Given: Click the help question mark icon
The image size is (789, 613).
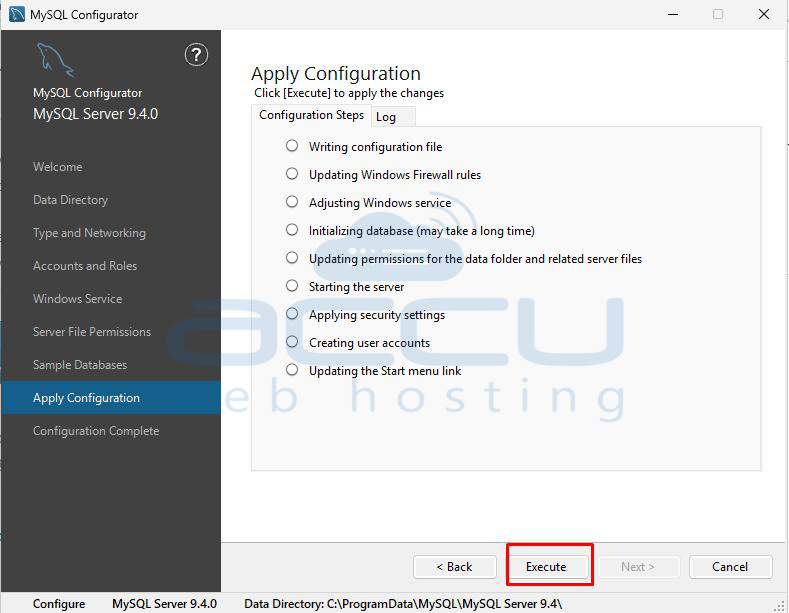Looking at the screenshot, I should [196, 55].
